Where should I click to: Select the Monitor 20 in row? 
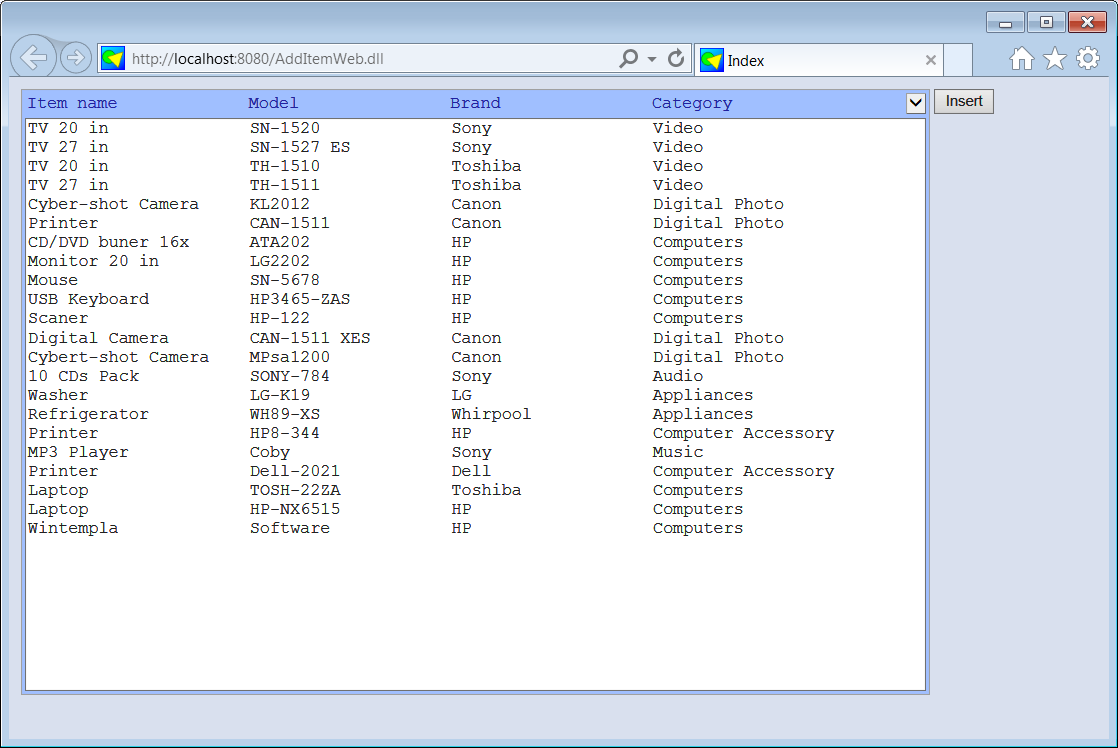tap(476, 262)
